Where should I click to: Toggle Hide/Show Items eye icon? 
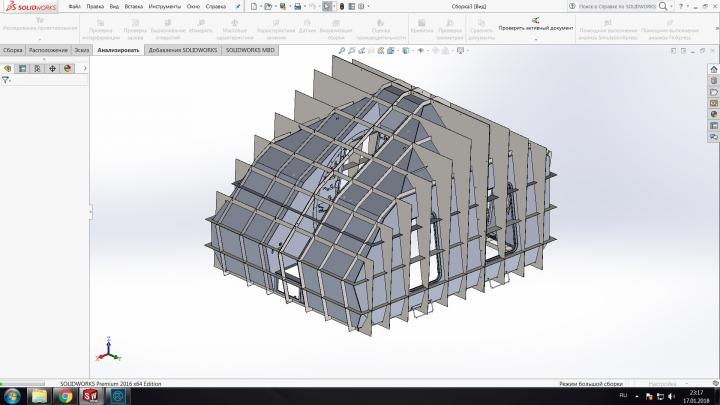[420, 51]
